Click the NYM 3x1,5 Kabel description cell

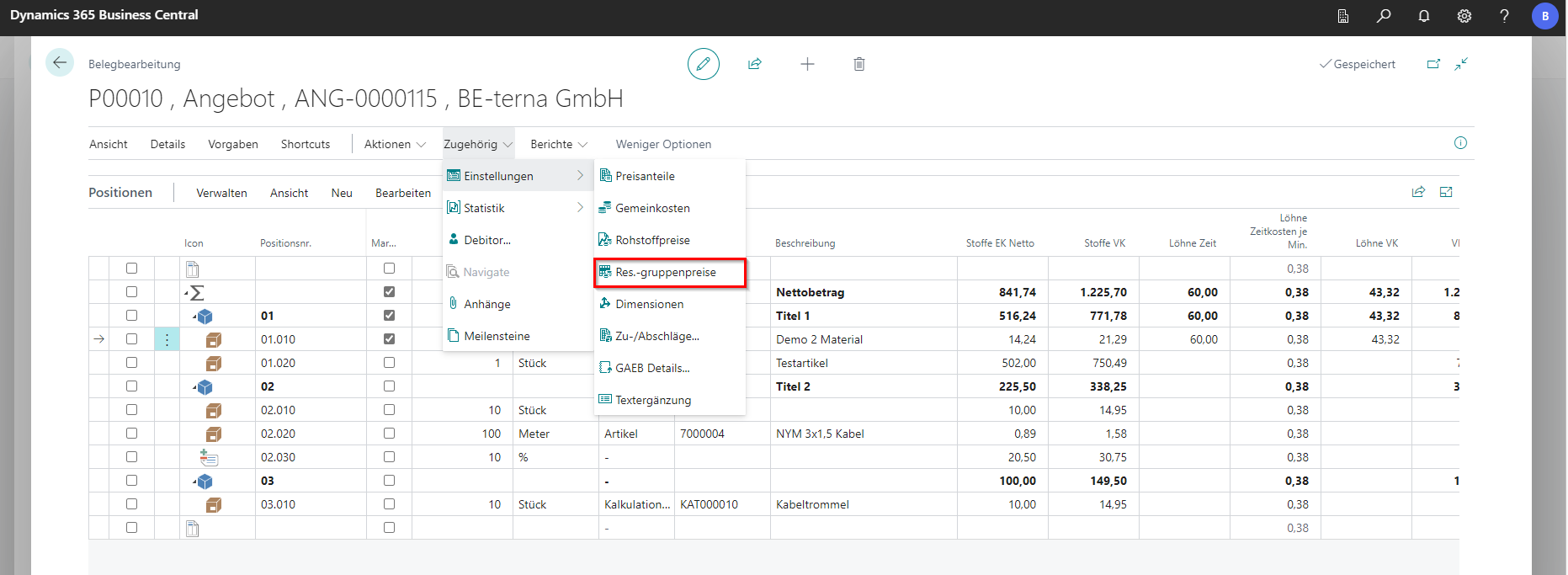click(x=820, y=434)
